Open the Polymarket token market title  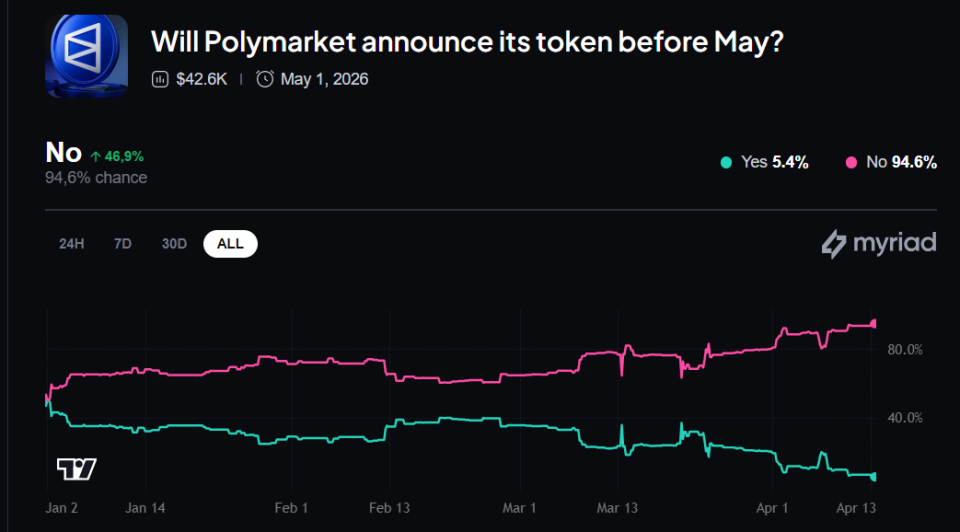point(466,42)
